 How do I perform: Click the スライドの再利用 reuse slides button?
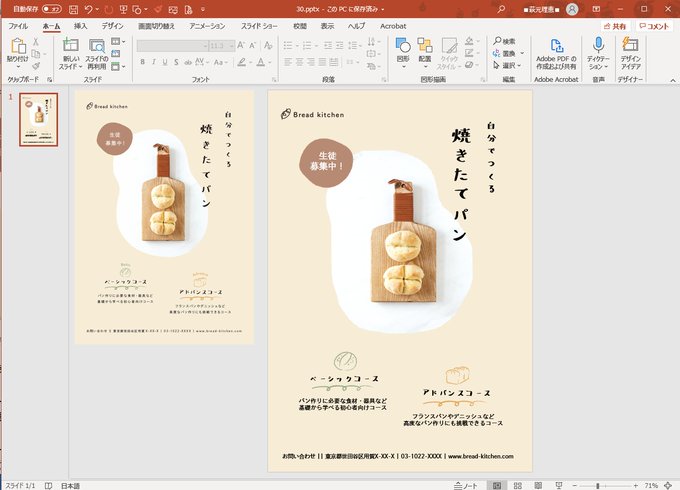[x=97, y=54]
